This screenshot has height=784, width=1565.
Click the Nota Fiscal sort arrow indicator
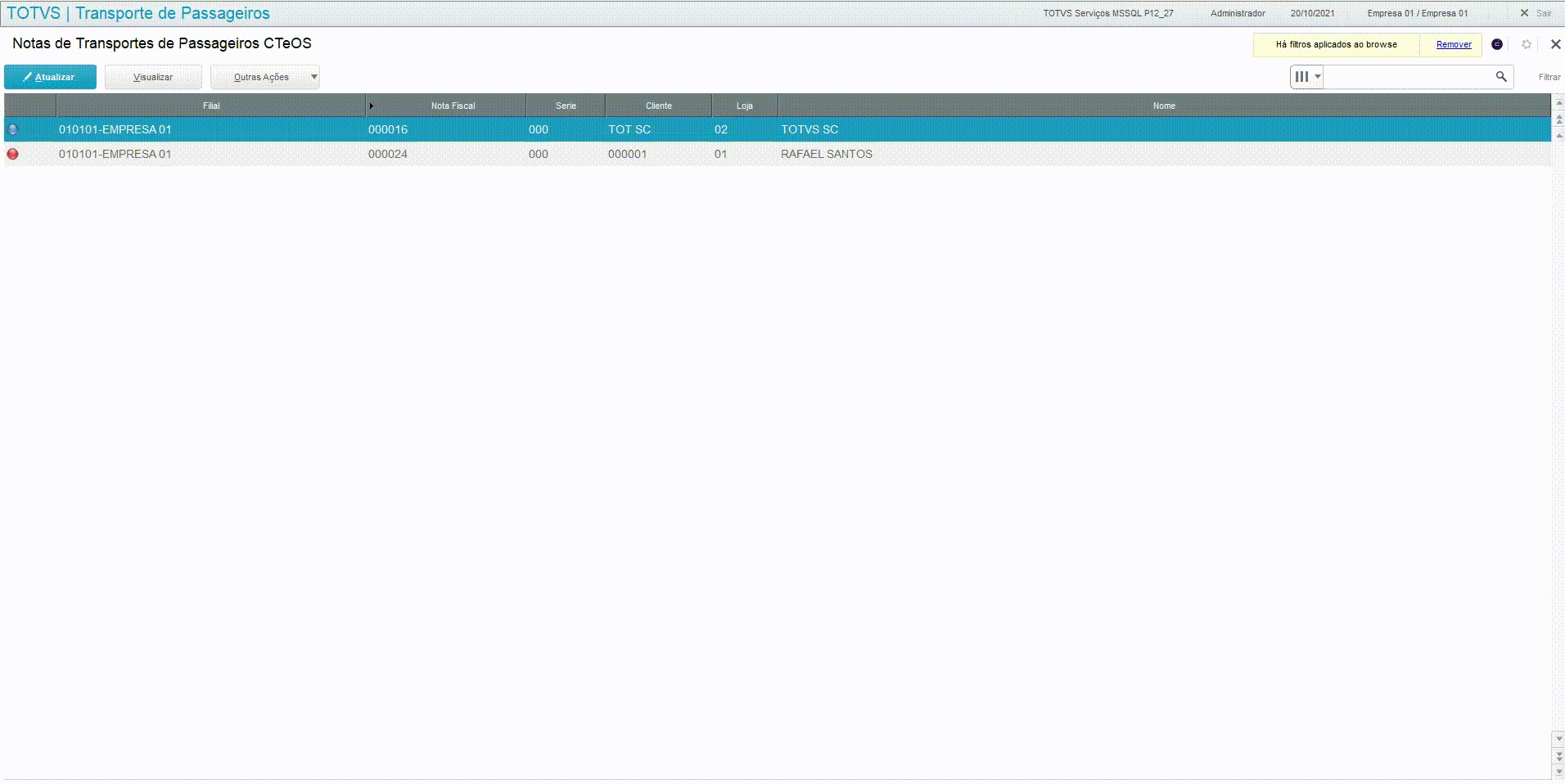click(x=372, y=106)
